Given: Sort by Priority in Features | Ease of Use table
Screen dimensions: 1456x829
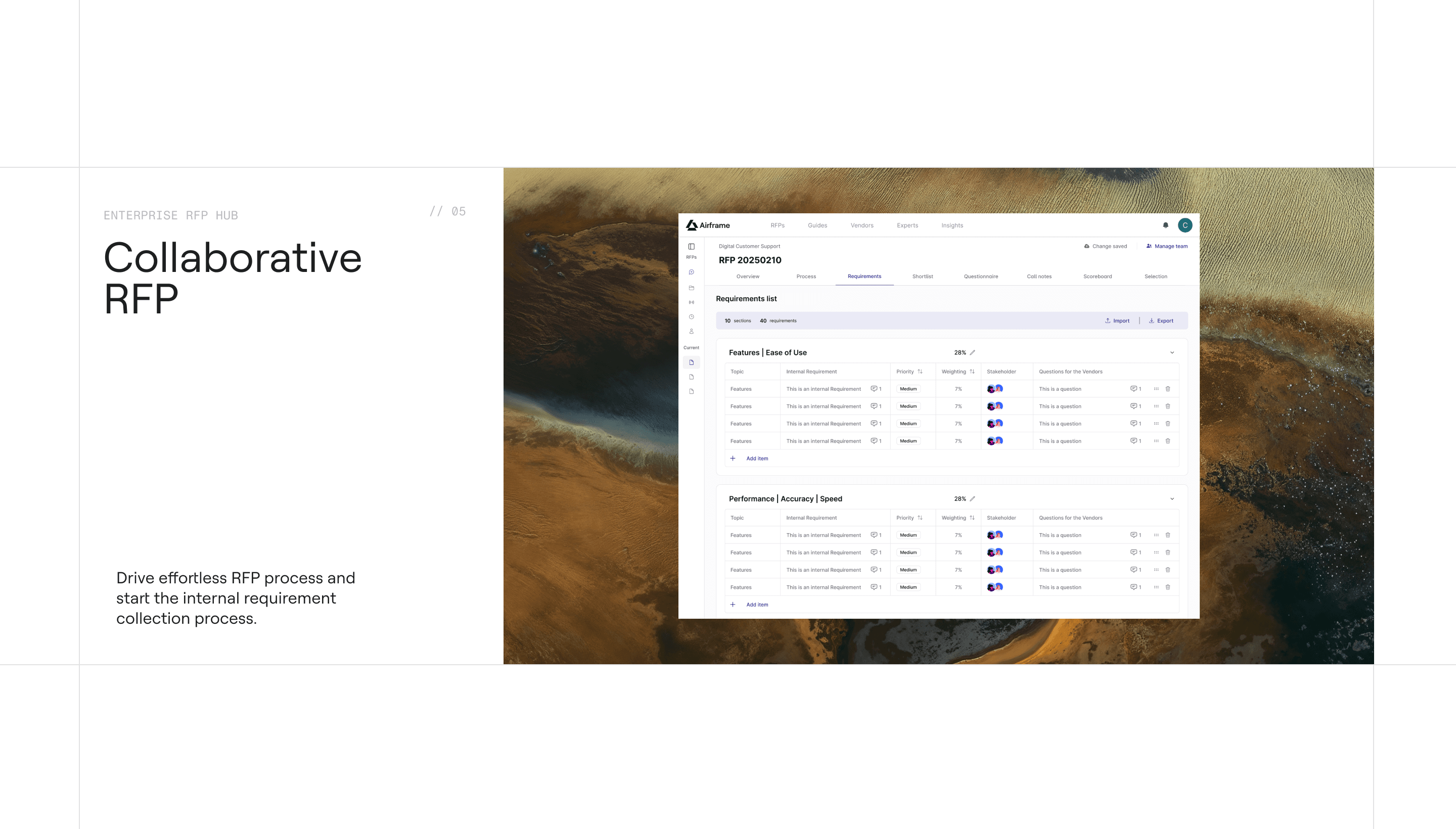Looking at the screenshot, I should (x=920, y=372).
